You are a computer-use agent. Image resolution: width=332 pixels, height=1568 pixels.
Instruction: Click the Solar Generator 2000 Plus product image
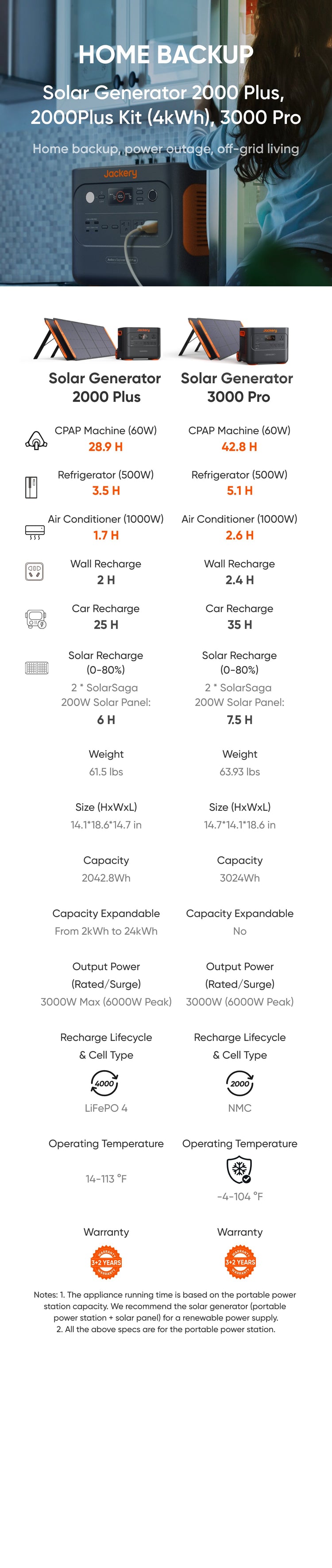coord(98,339)
